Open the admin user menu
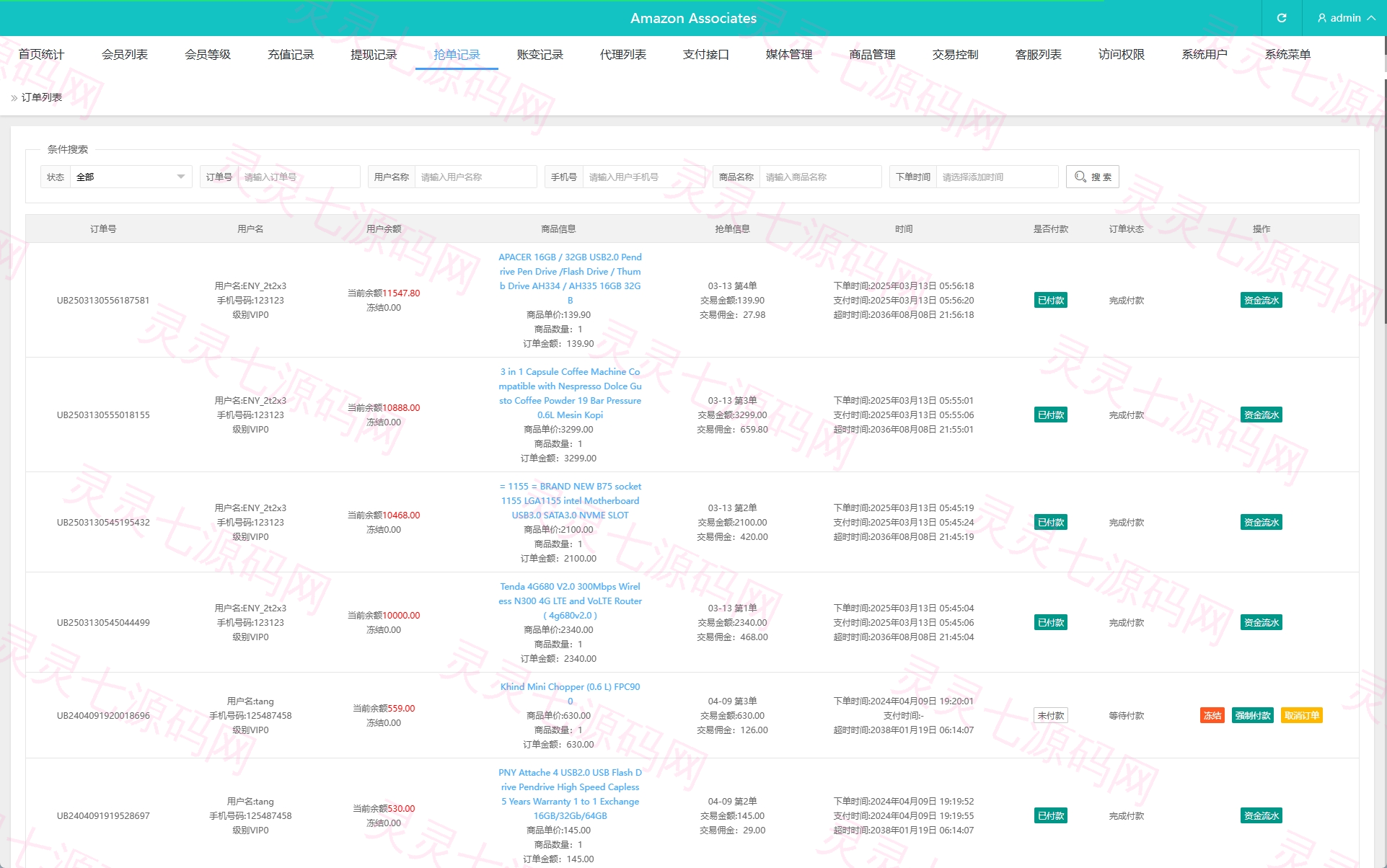Image resolution: width=1387 pixels, height=868 pixels. 1346,18
